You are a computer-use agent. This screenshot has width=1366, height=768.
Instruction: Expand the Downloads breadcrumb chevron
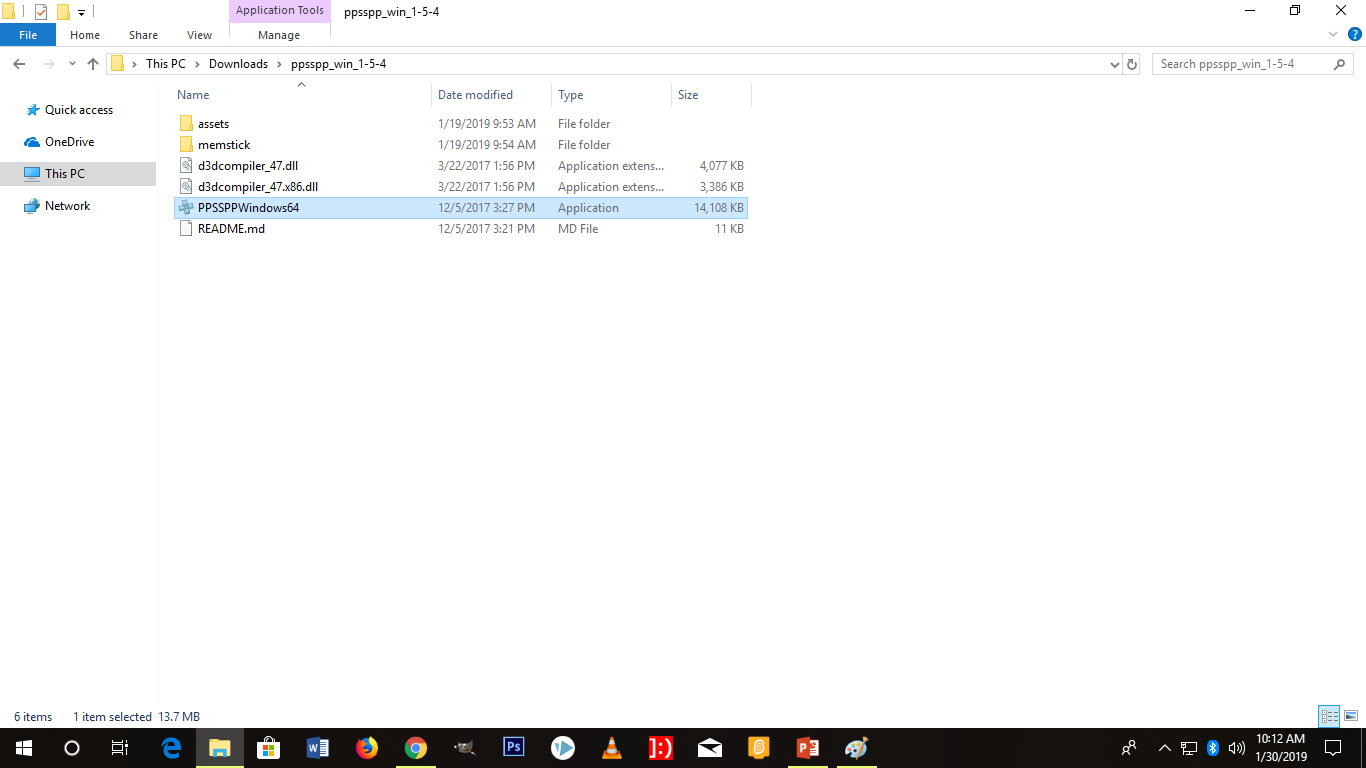280,64
